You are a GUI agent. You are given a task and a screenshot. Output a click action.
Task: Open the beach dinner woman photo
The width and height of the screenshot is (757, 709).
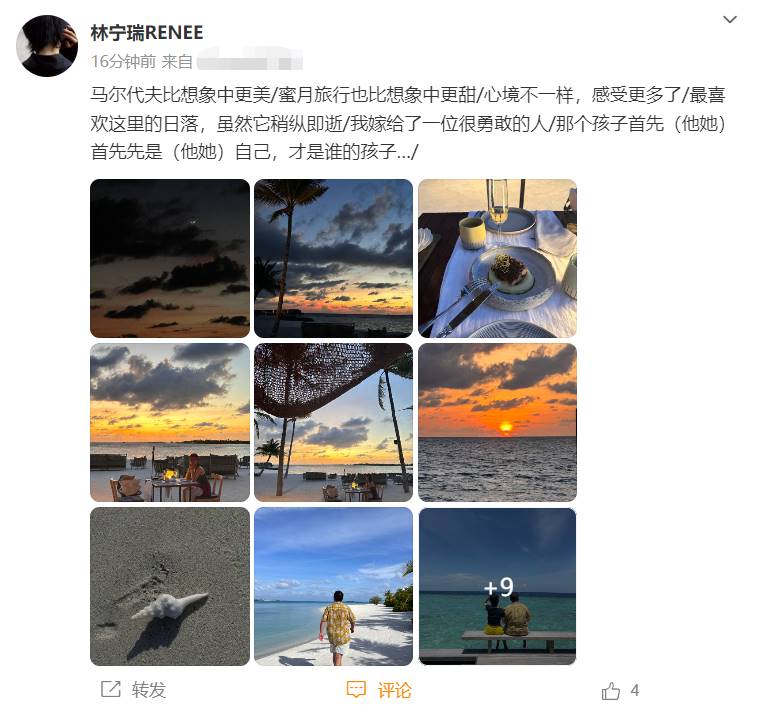(x=170, y=422)
